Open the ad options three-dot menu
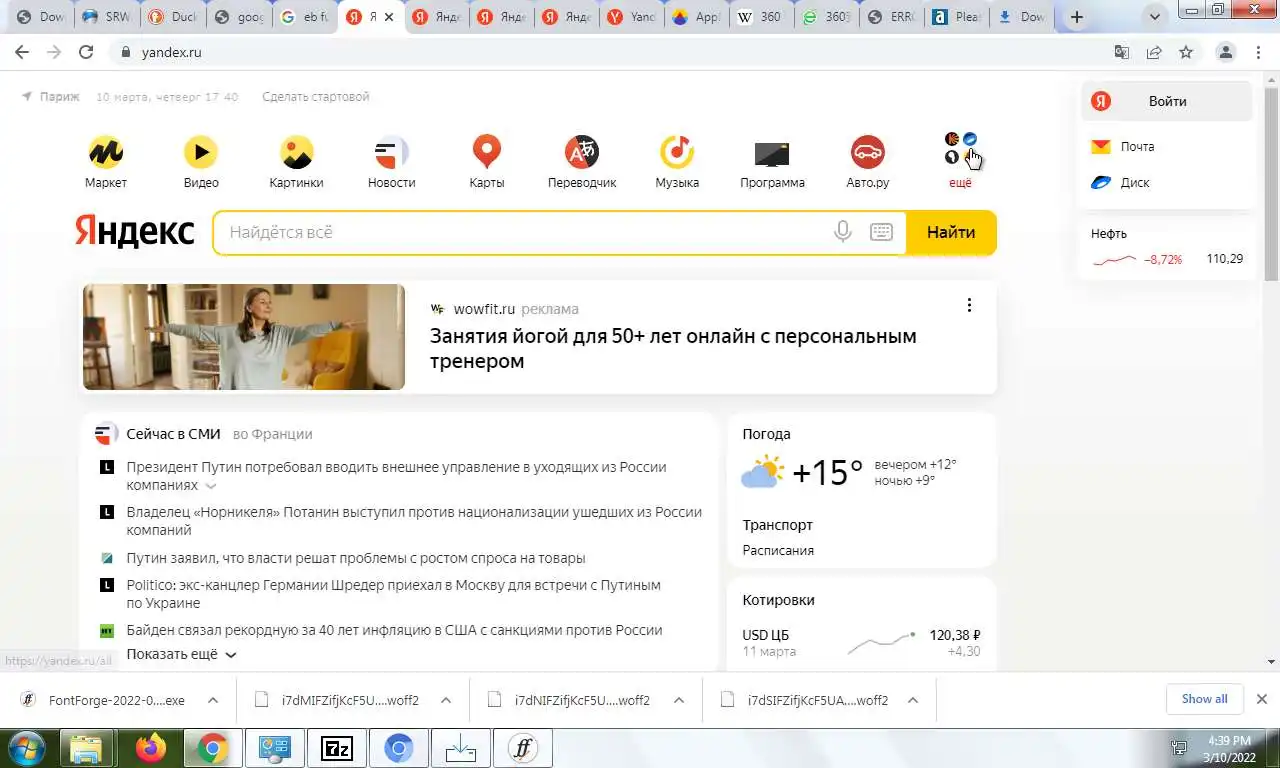1280x768 pixels. coord(968,306)
